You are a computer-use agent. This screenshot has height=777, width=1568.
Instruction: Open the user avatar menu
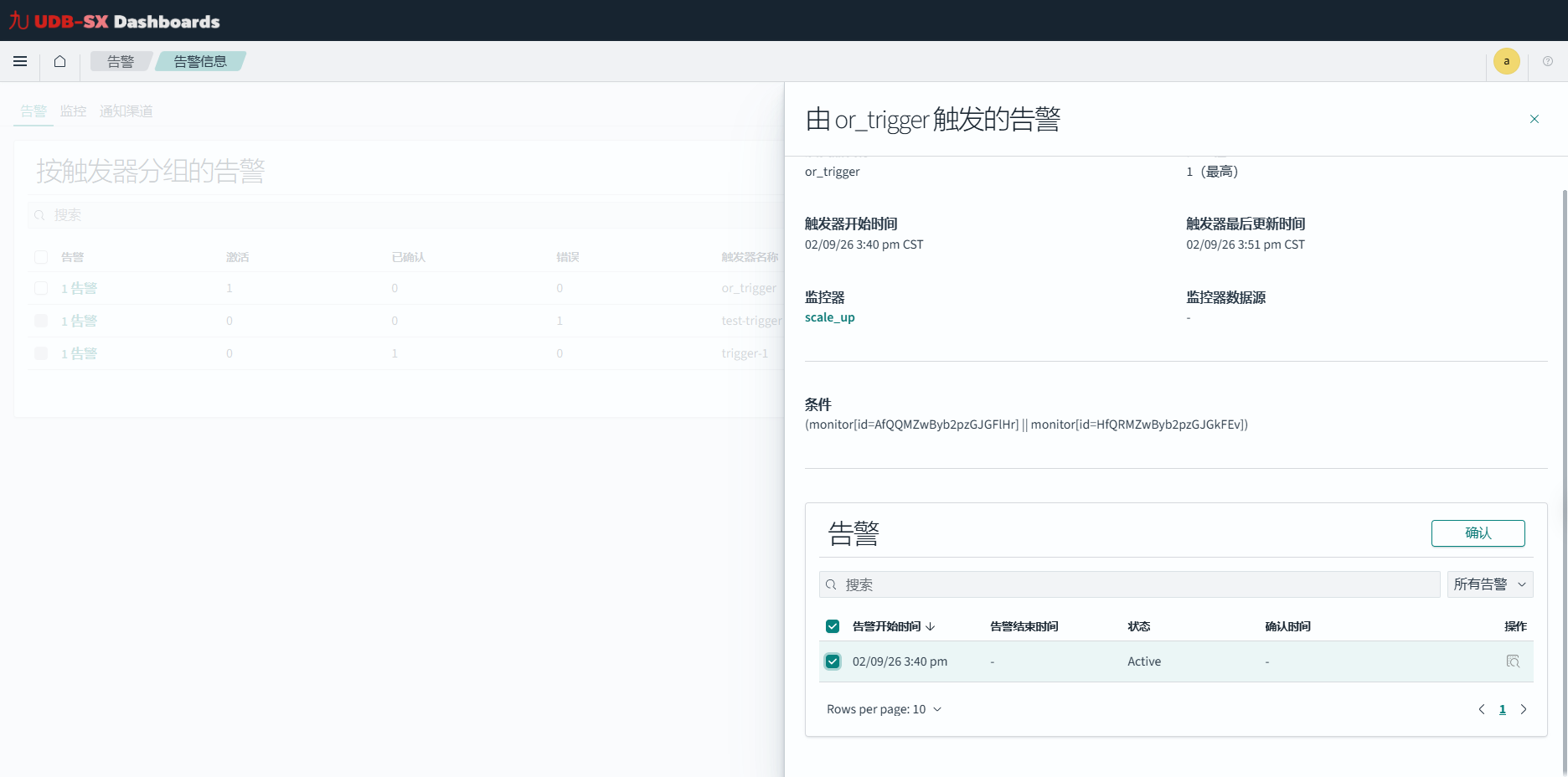pyautogui.click(x=1506, y=61)
